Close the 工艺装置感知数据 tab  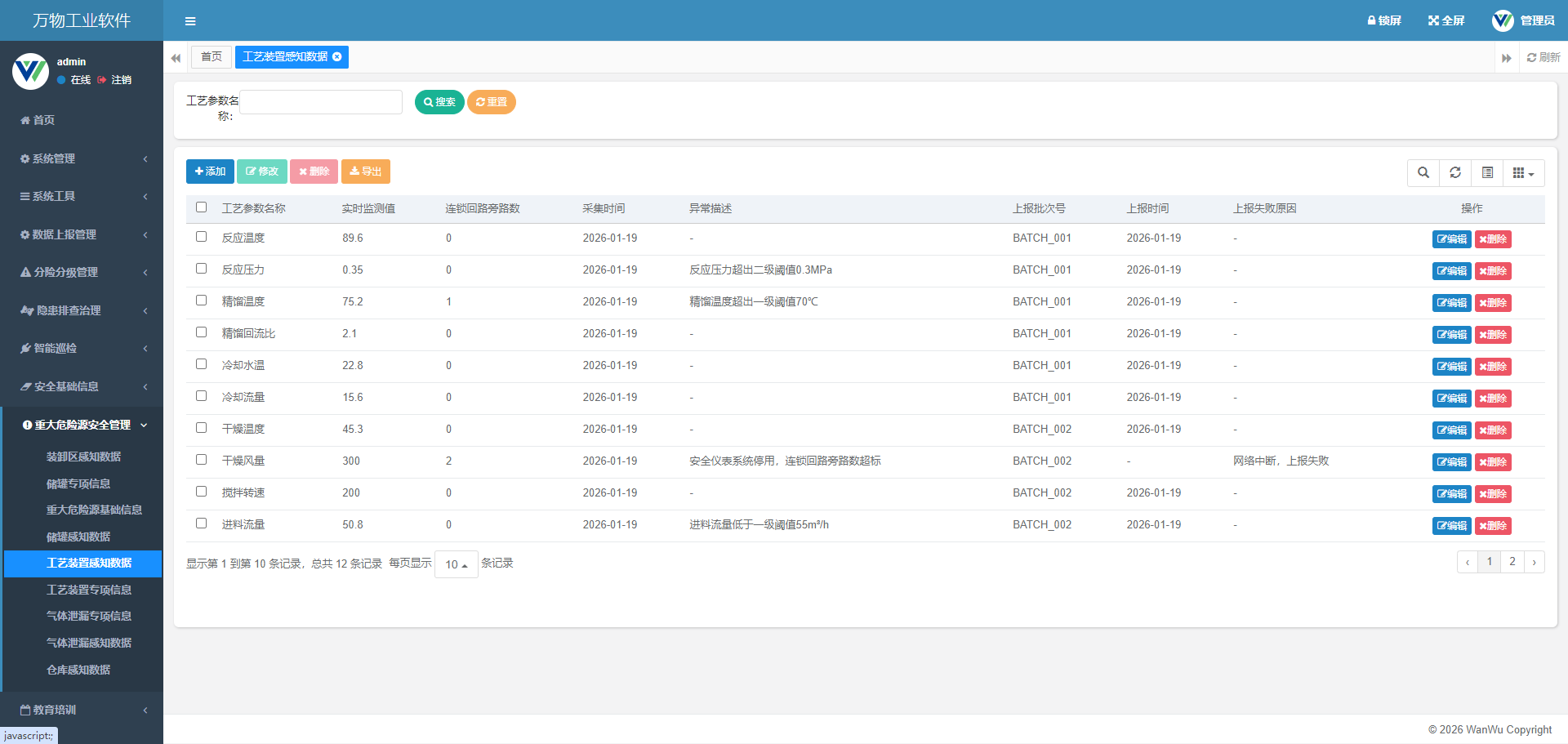[337, 57]
